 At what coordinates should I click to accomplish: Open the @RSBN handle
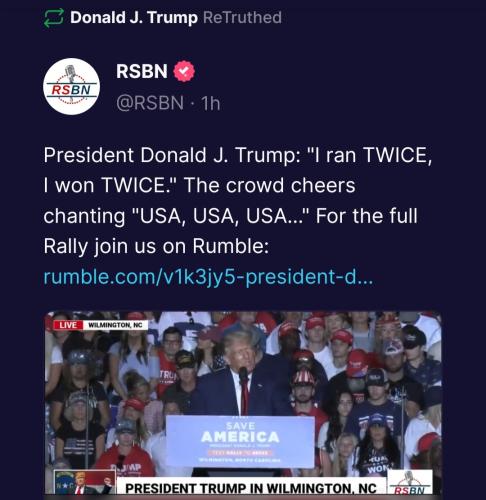[x=150, y=103]
